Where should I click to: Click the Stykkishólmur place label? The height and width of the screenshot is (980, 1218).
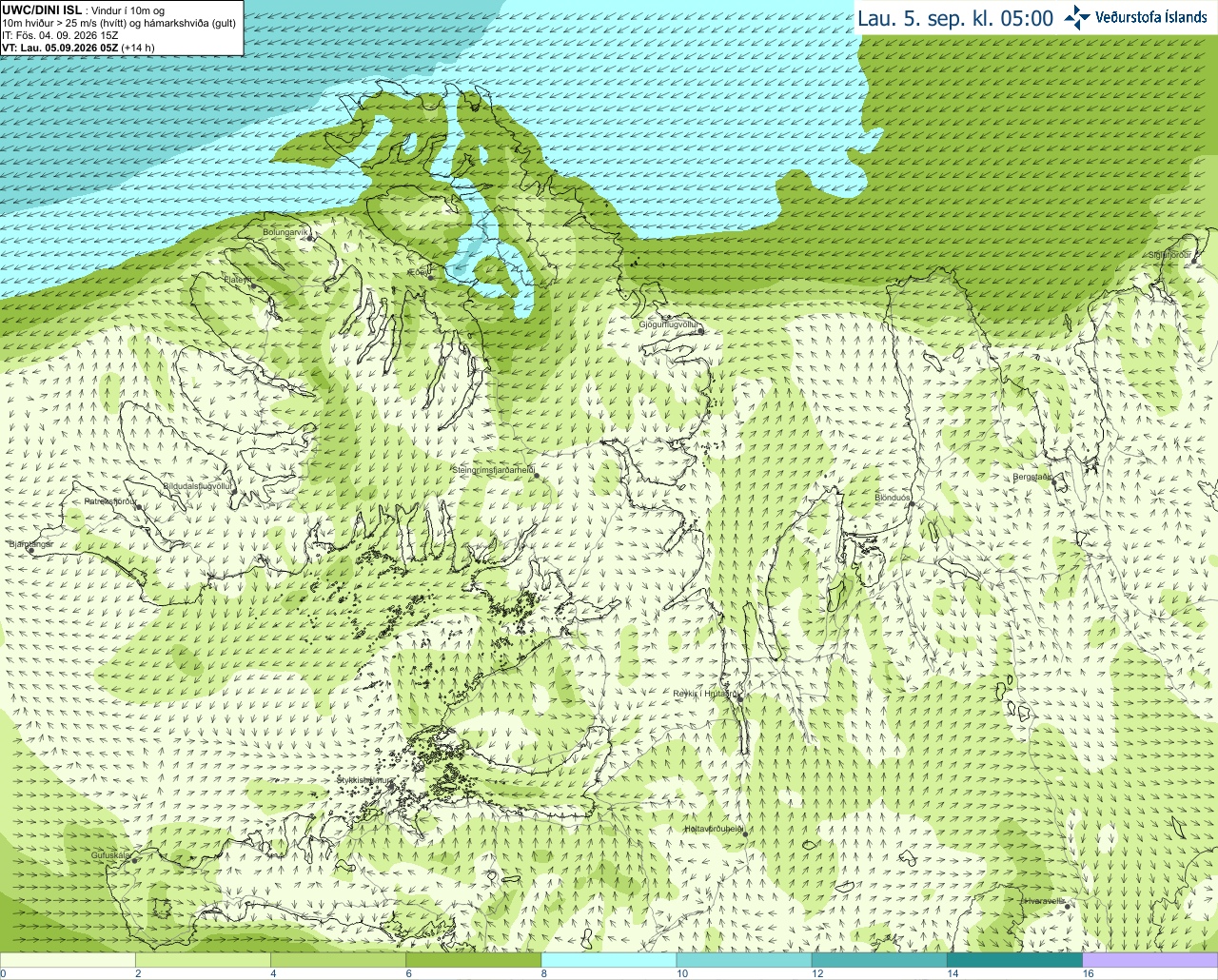[x=363, y=780]
